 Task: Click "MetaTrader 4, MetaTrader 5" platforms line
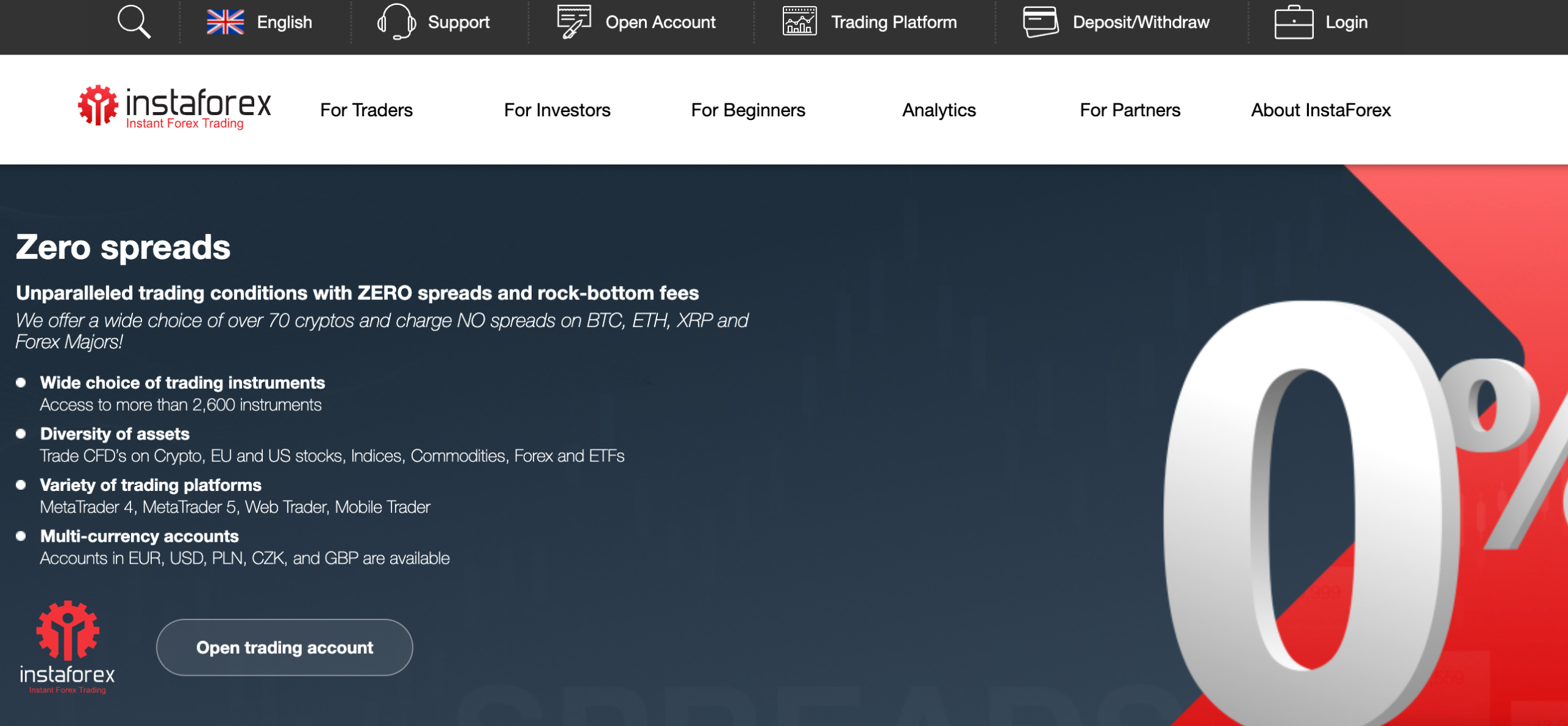235,507
